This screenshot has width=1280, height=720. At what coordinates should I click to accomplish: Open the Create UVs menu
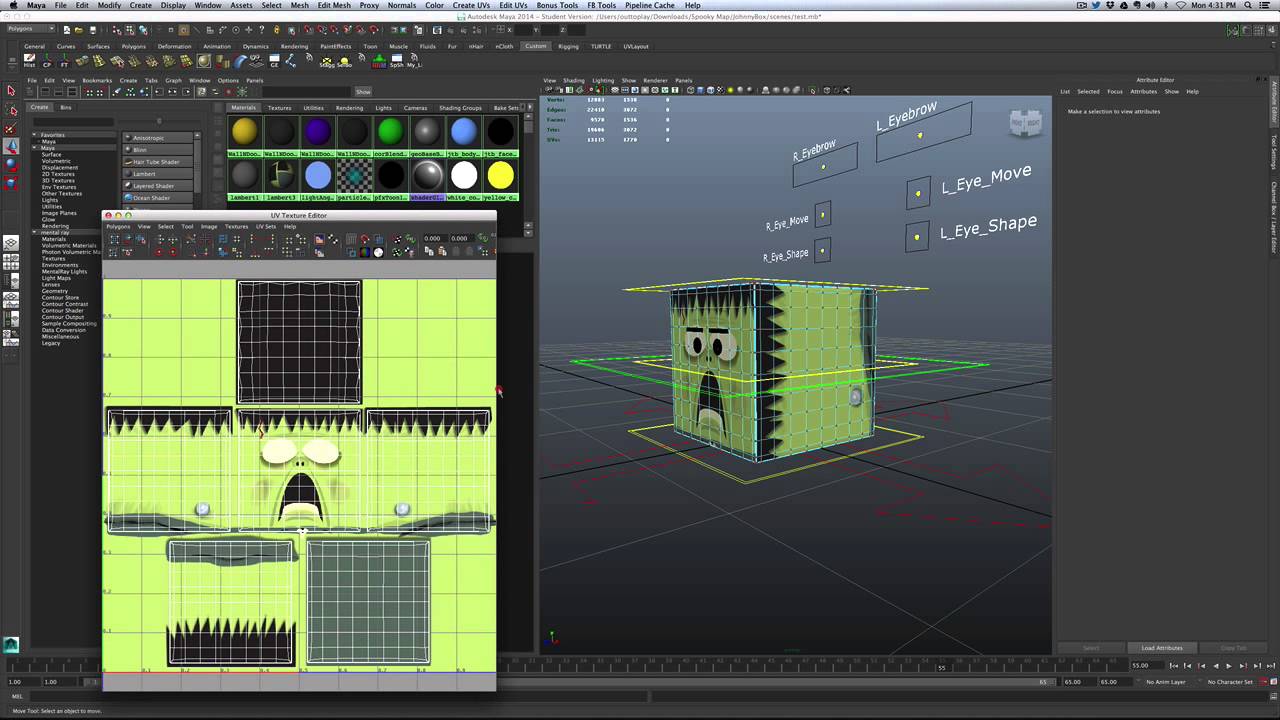point(471,5)
